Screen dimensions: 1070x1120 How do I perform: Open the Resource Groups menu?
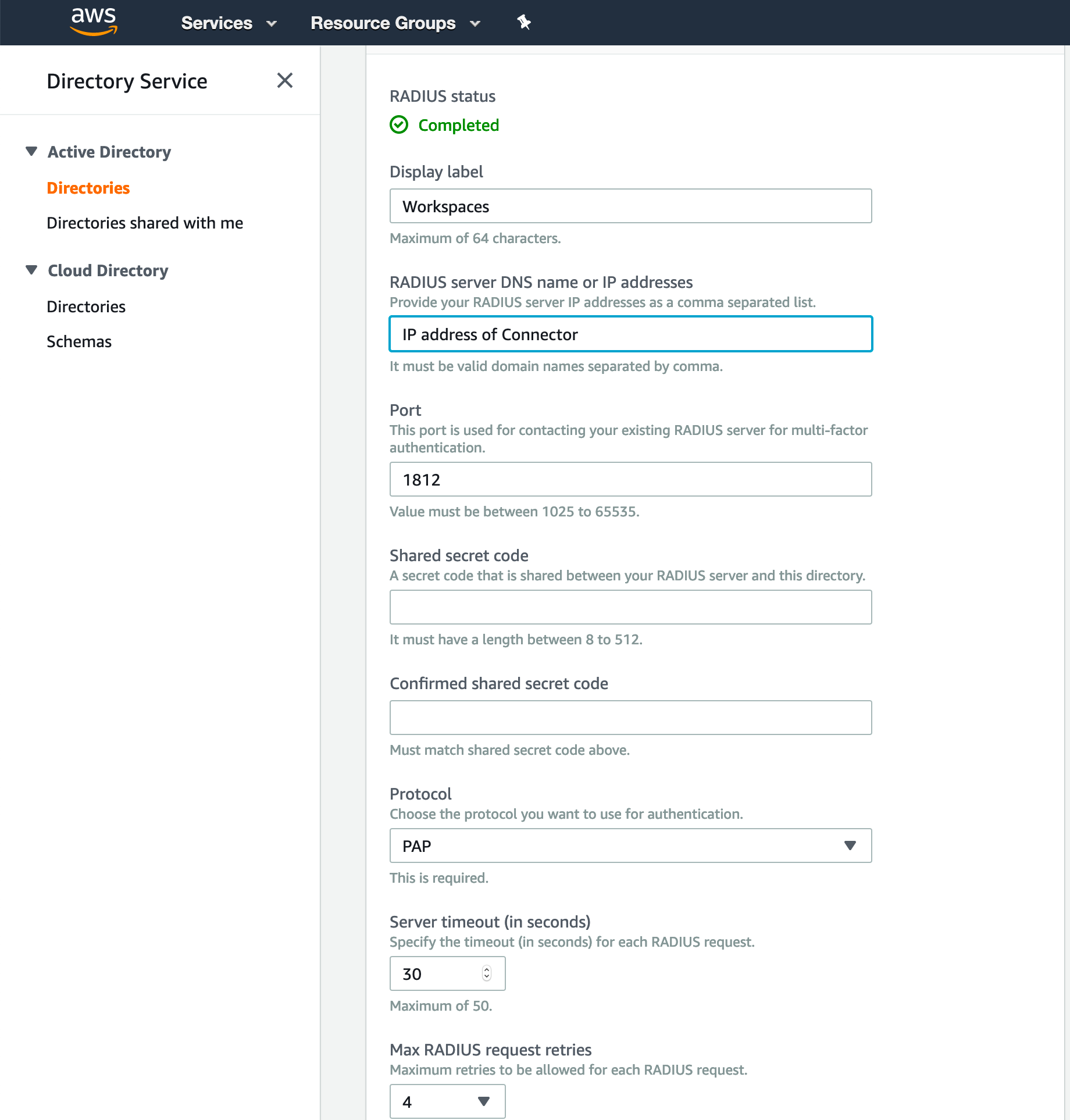[383, 23]
